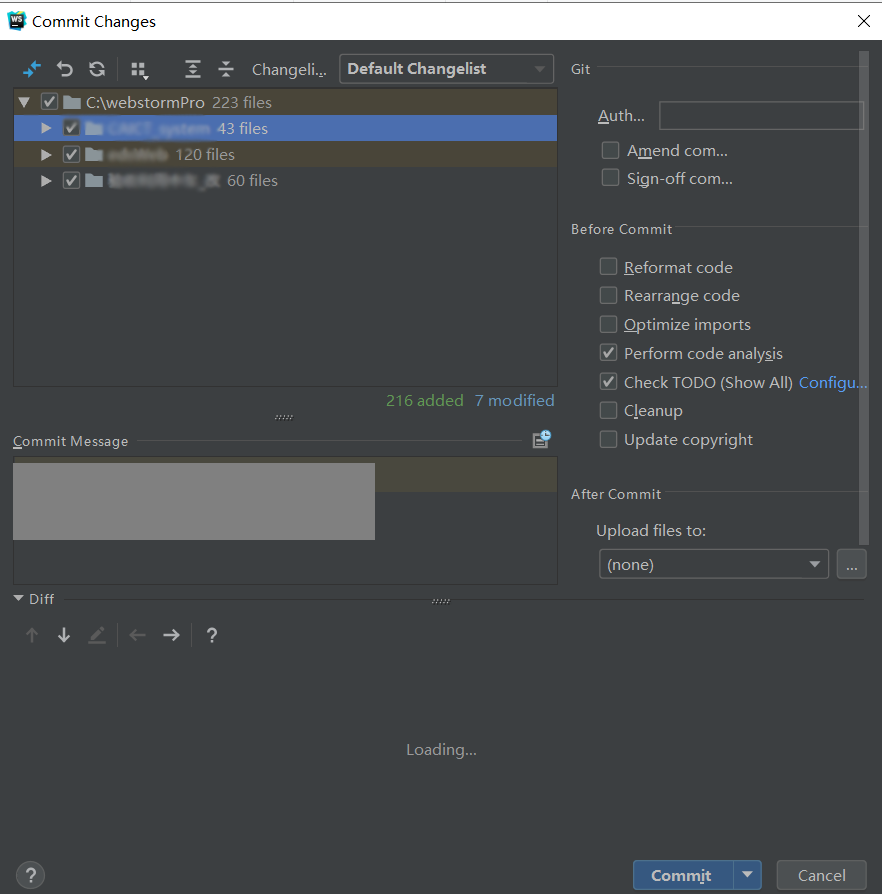Click the C:\webstormPro folder icon
Viewport: 882px width, 894px height.
pyautogui.click(x=71, y=102)
